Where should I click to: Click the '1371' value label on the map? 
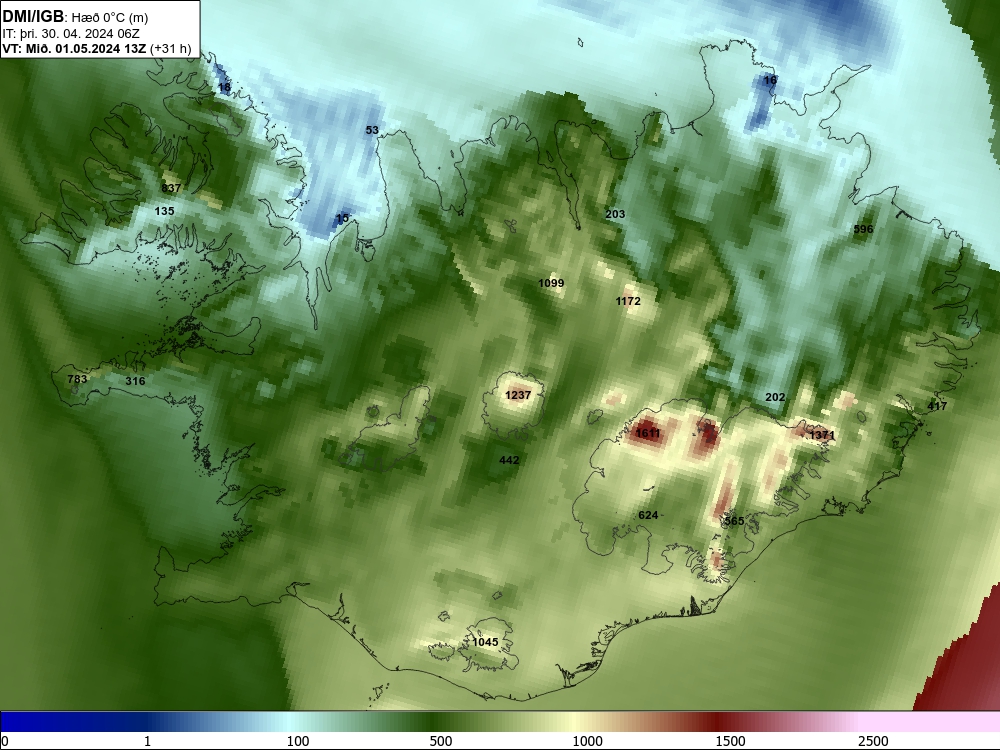click(822, 435)
